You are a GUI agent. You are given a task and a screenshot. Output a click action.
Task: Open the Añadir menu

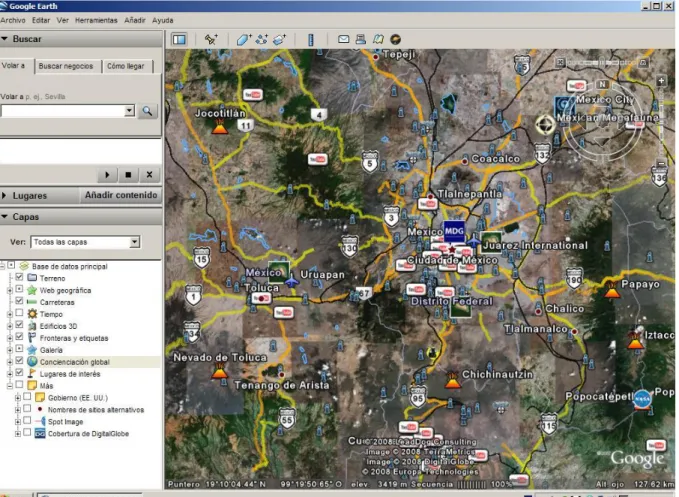point(135,20)
